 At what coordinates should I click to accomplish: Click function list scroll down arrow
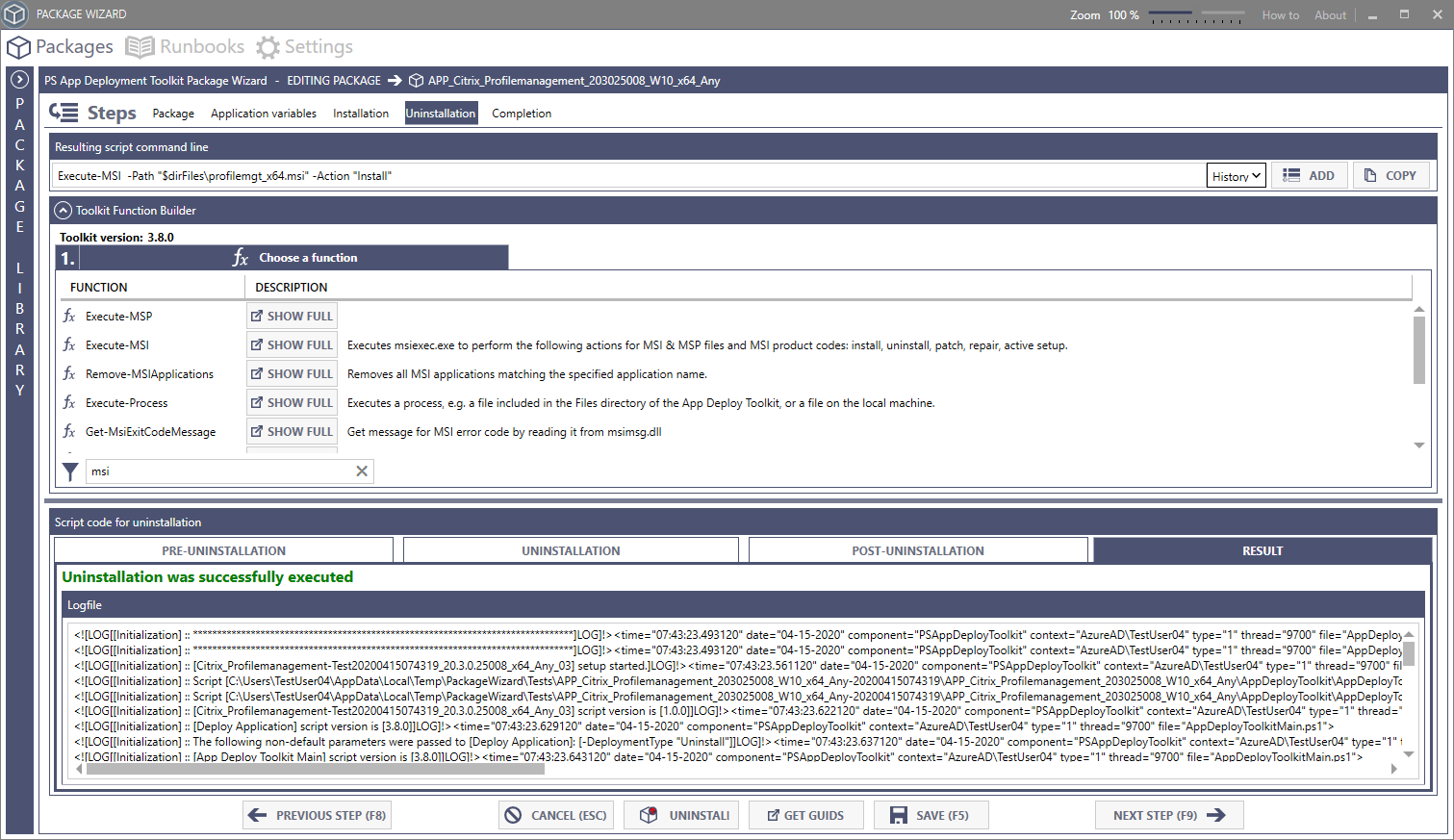(1418, 445)
